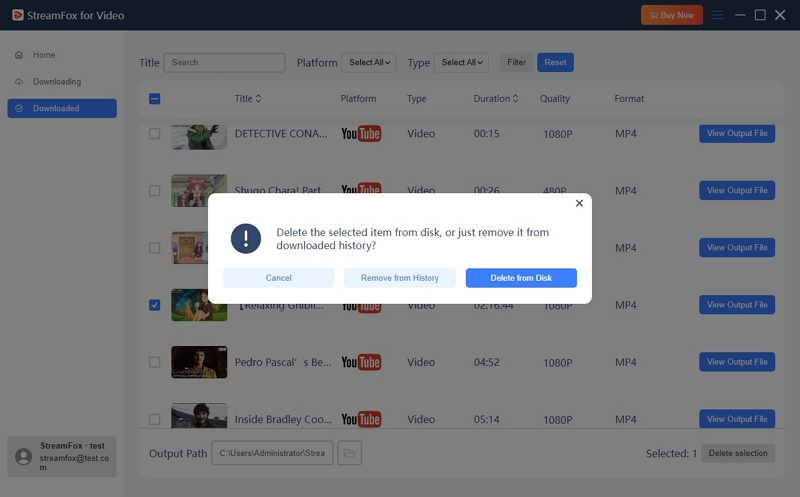800x497 pixels.
Task: Open output folder via folder icon
Action: [x=349, y=453]
